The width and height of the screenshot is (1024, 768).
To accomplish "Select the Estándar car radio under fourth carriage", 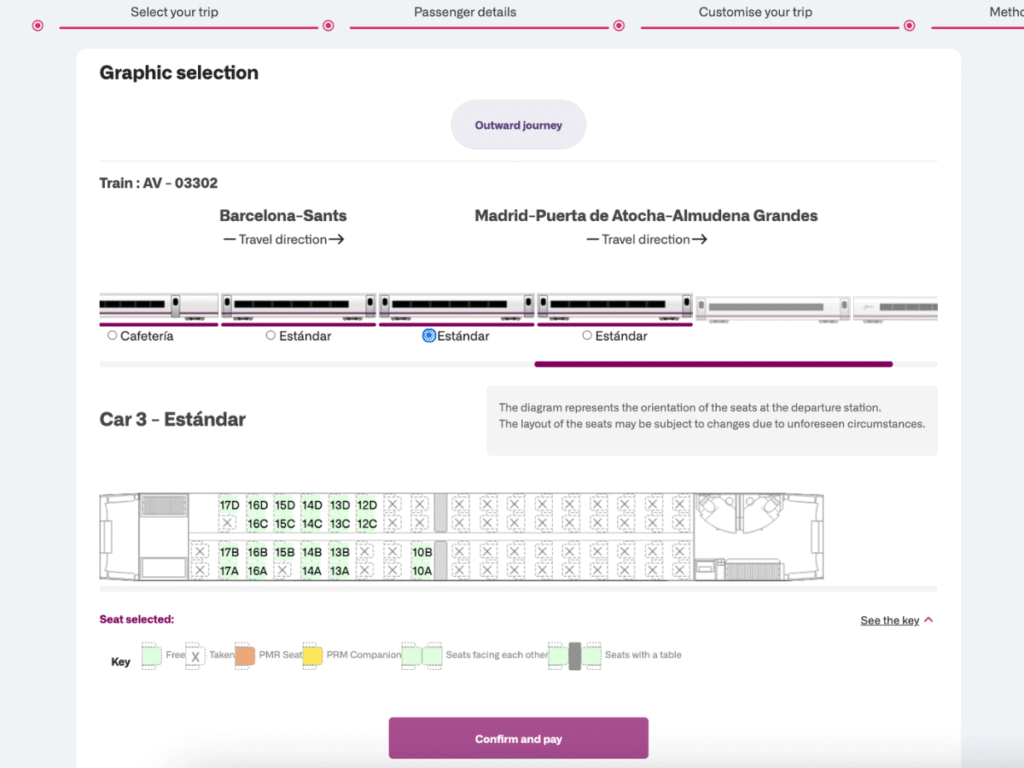I will (587, 335).
